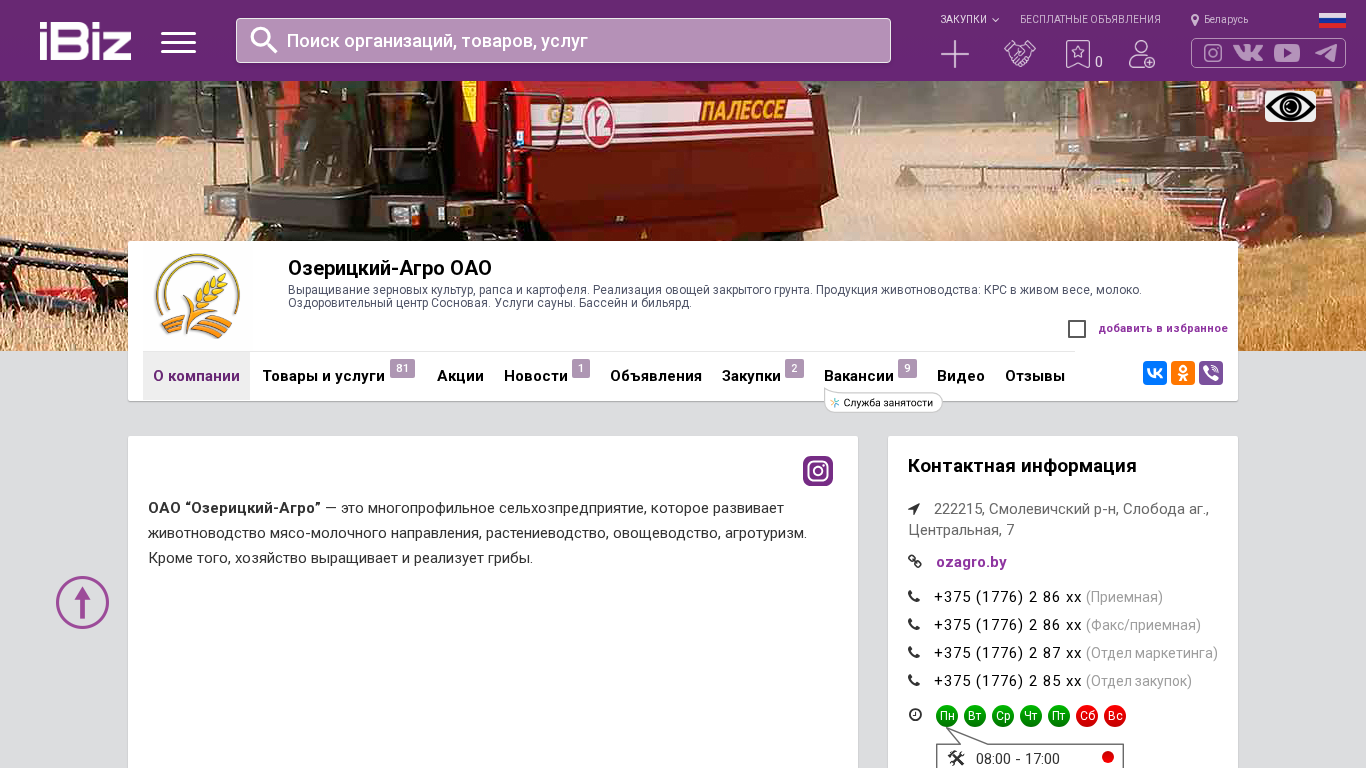Open the user registration profile icon
This screenshot has width=1366, height=768.
[x=1142, y=54]
